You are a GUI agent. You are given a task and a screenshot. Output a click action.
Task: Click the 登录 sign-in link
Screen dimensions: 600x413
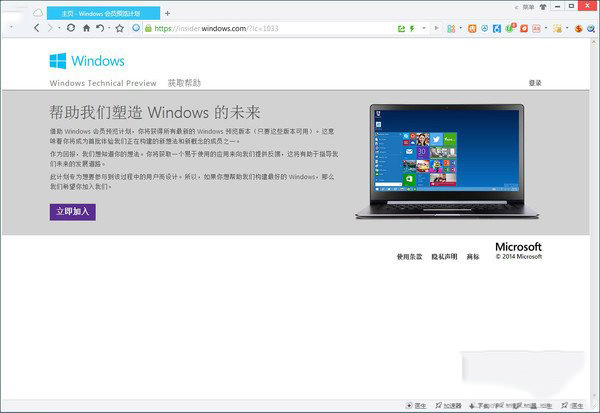535,83
